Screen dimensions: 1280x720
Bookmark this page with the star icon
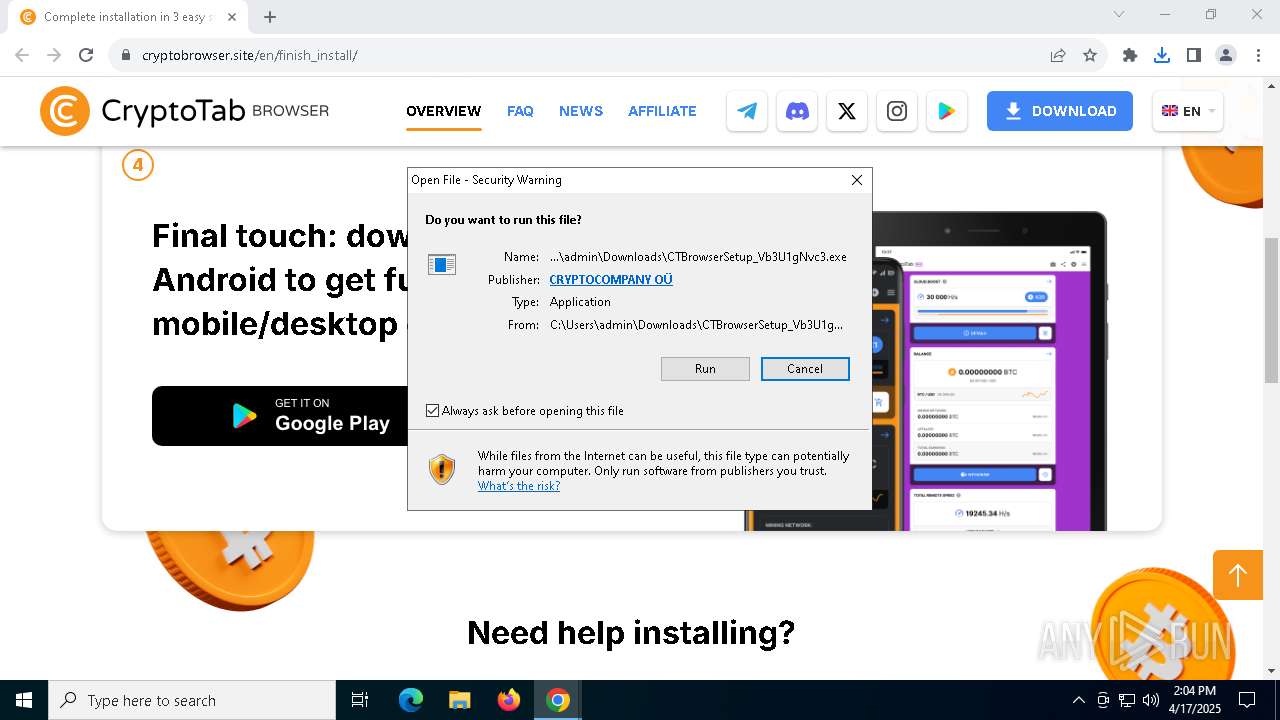[x=1090, y=55]
